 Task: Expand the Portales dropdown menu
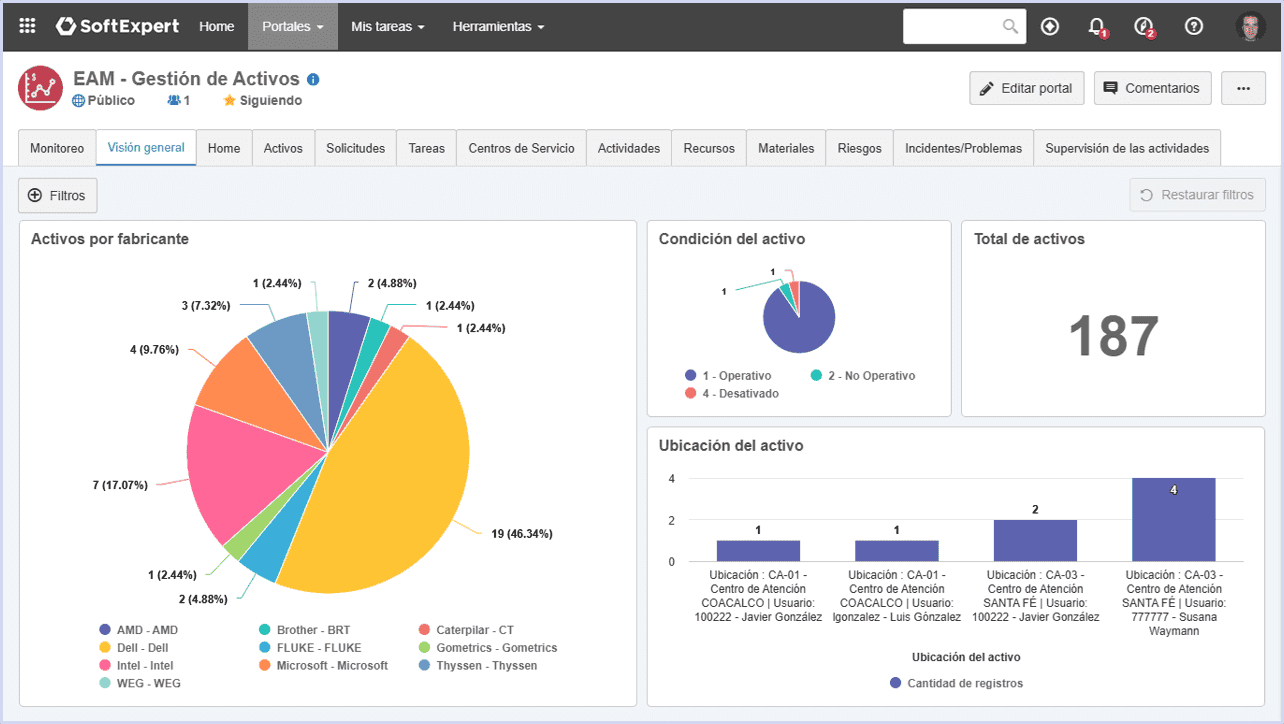pos(293,27)
